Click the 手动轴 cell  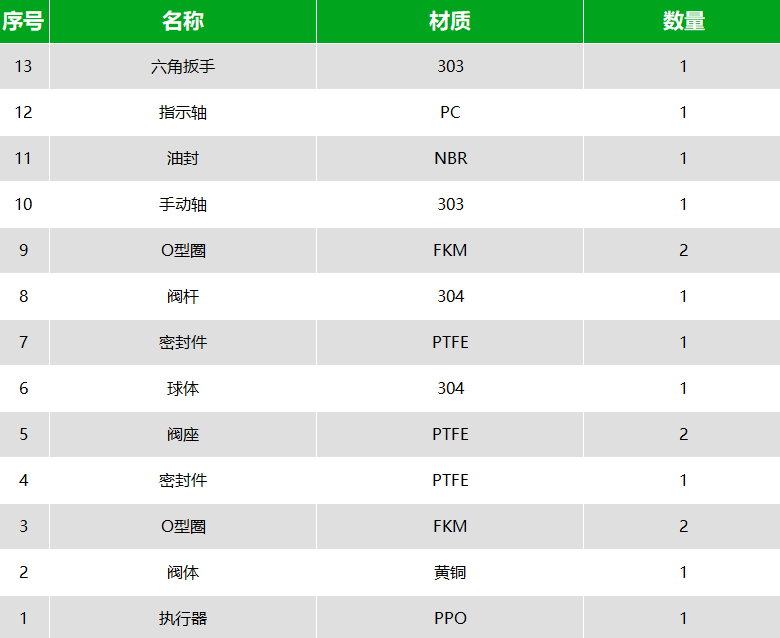point(183,204)
